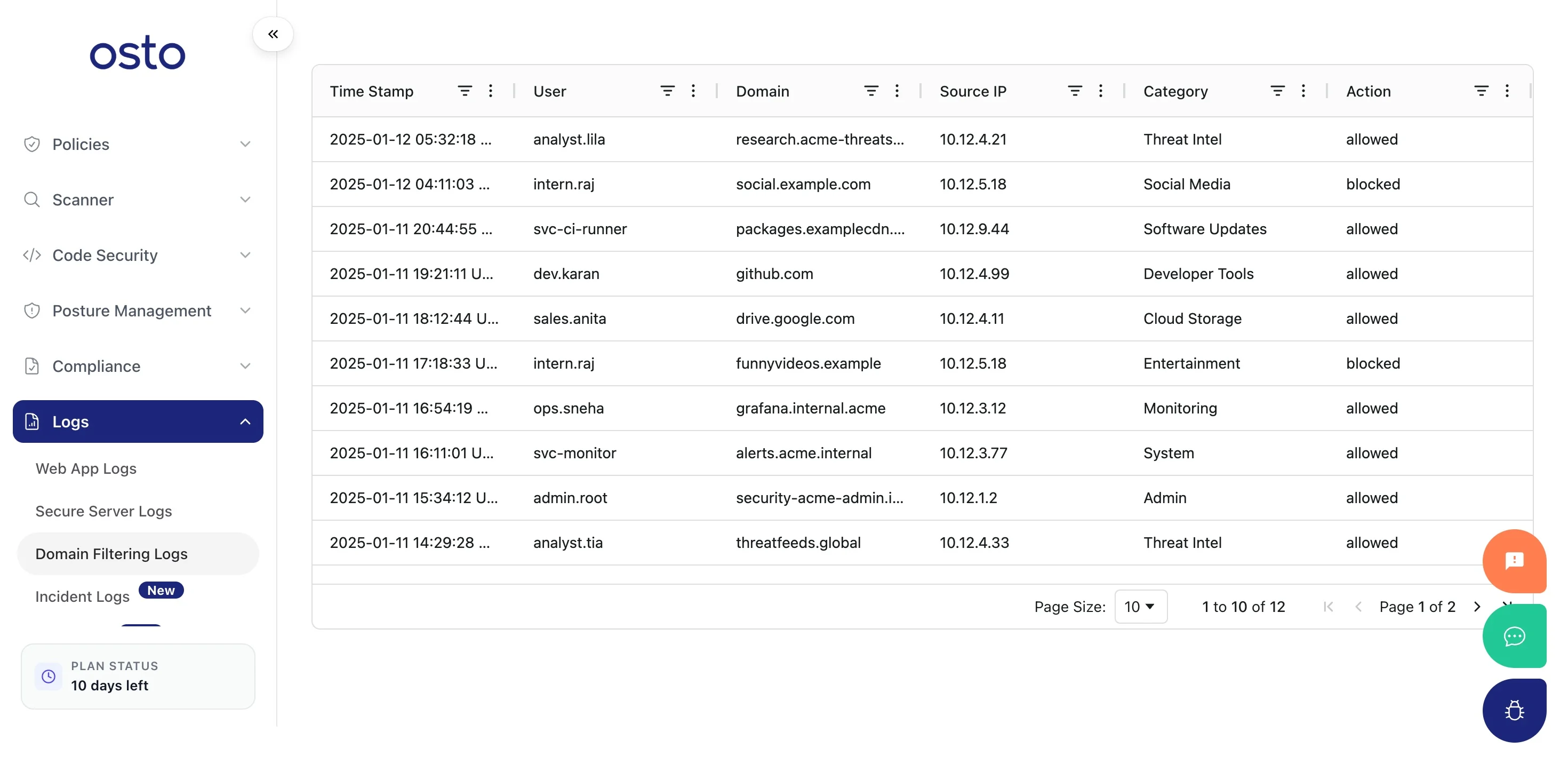Expand the Scanner menu chevron

pos(245,200)
